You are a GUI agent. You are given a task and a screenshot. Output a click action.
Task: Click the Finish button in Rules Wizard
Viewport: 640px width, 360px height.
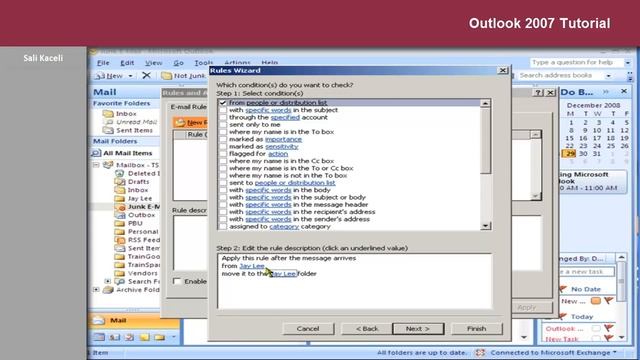476,329
